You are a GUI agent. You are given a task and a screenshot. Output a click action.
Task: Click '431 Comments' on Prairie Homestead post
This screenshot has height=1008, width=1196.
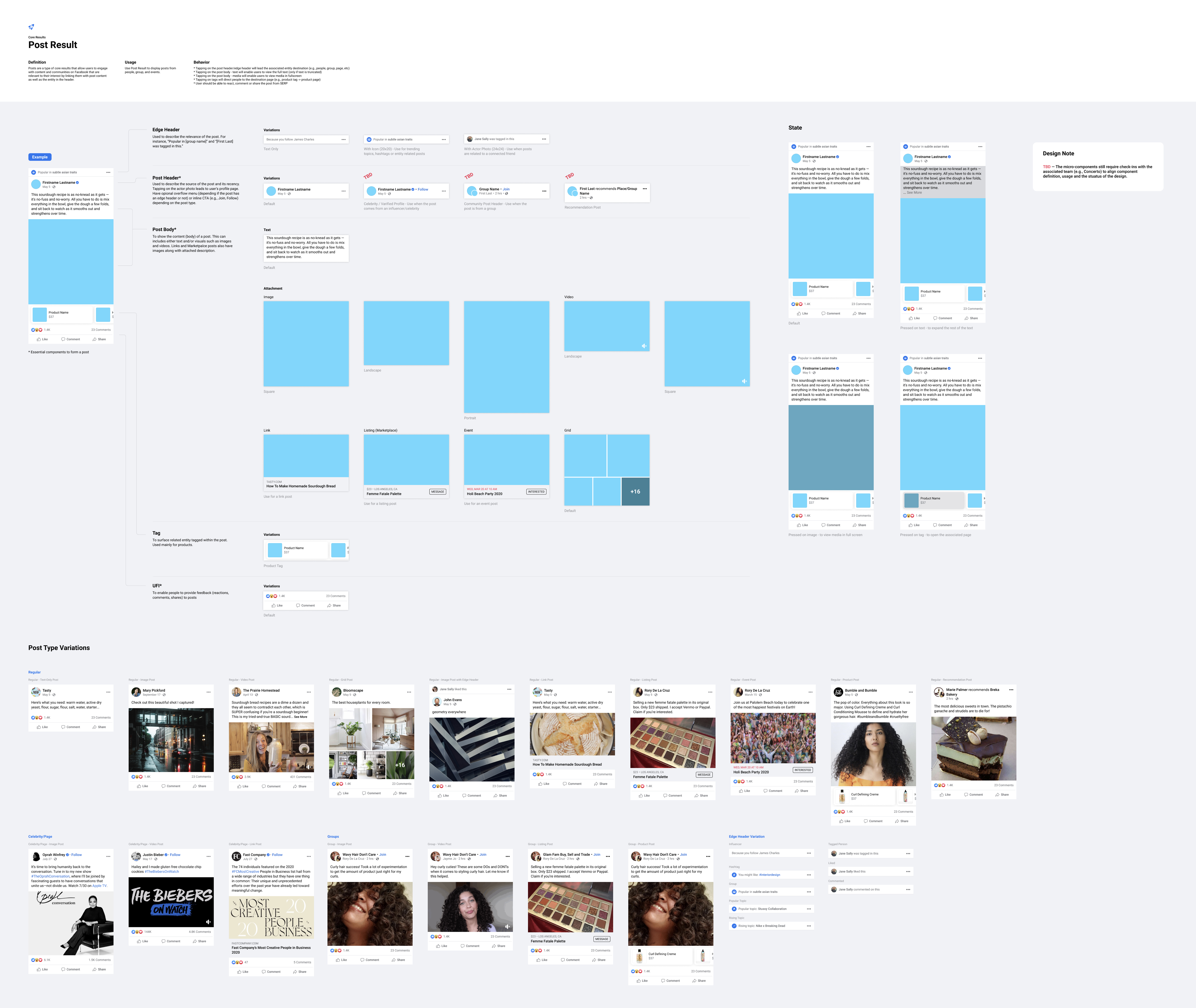point(300,777)
